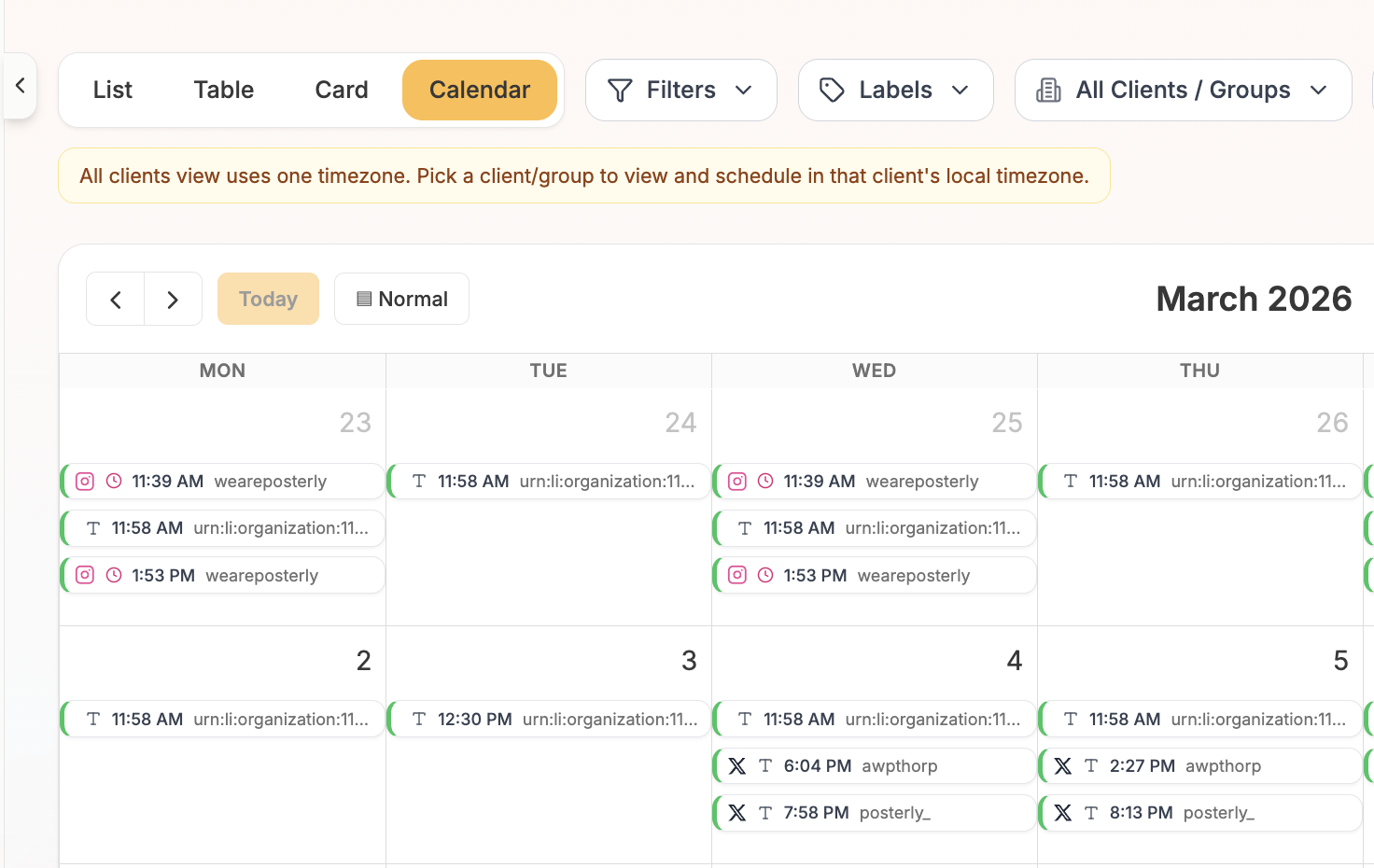Click the X icon on Thursday's 8:13 PM posterly_ post
This screenshot has height=868, width=1374.
click(x=1062, y=812)
